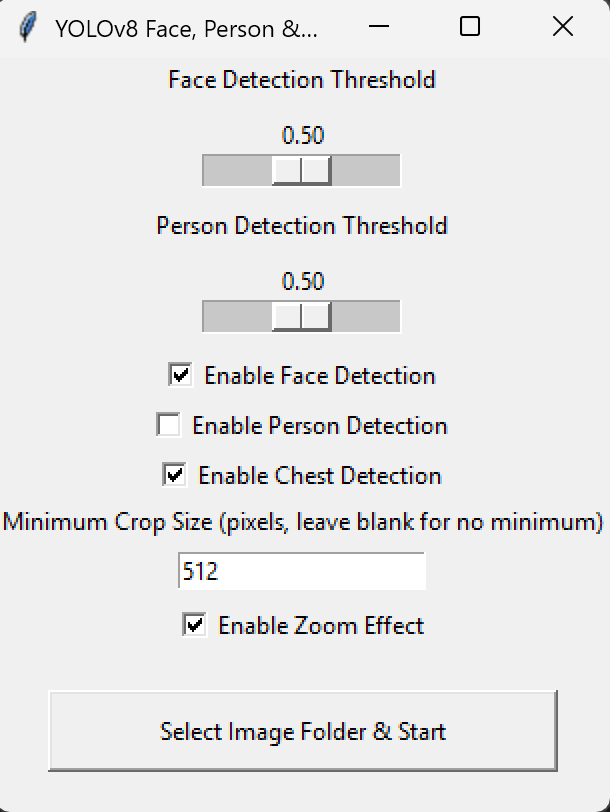This screenshot has width=610, height=812.
Task: Close the YOLOv8 window
Action: (x=563, y=28)
